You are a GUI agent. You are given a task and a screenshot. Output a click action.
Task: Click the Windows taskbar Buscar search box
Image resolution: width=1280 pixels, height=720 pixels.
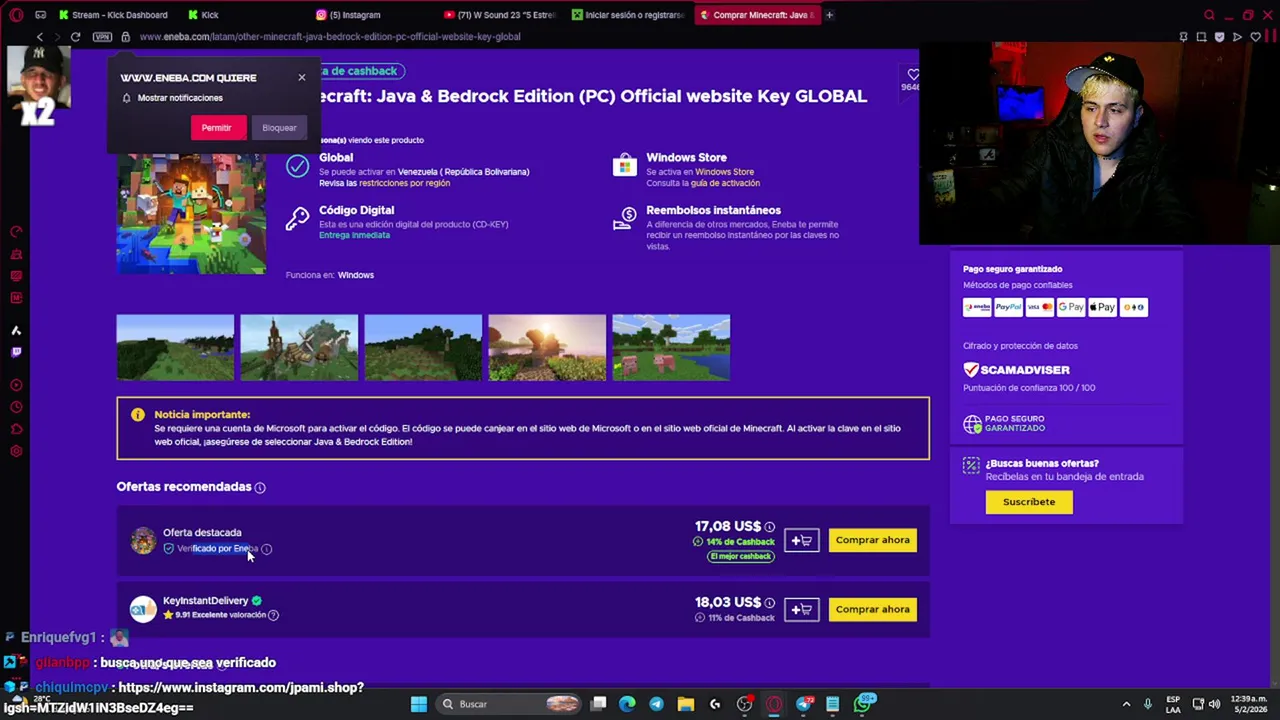pyautogui.click(x=510, y=704)
